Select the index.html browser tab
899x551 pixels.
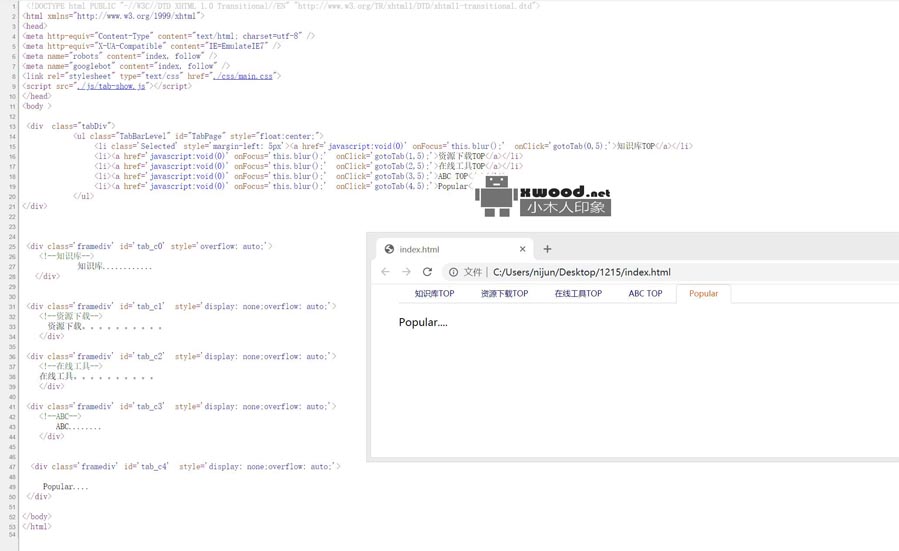tap(455, 249)
